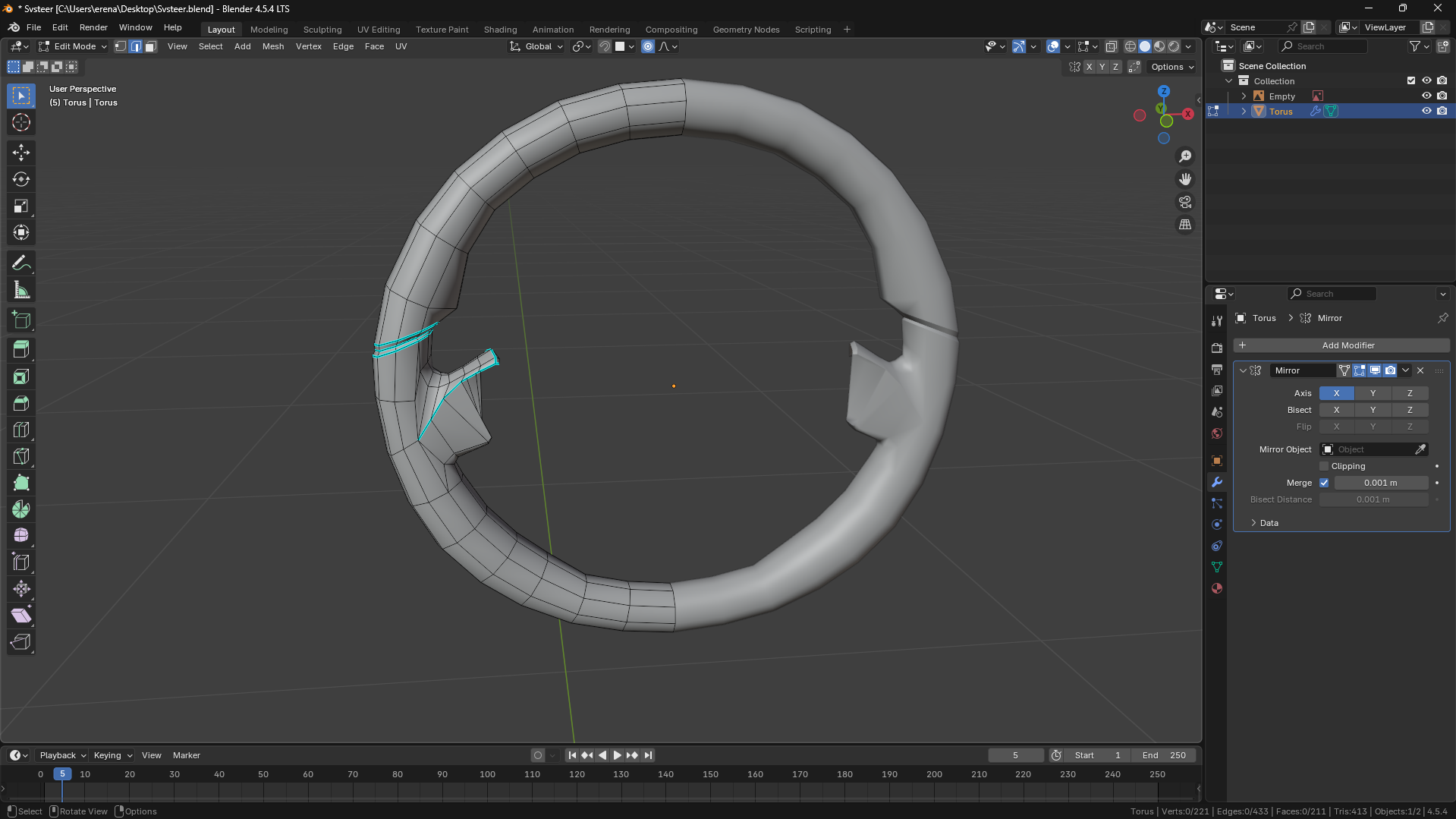Image resolution: width=1456 pixels, height=819 pixels.
Task: Click the current frame 5 field
Action: click(x=1016, y=755)
